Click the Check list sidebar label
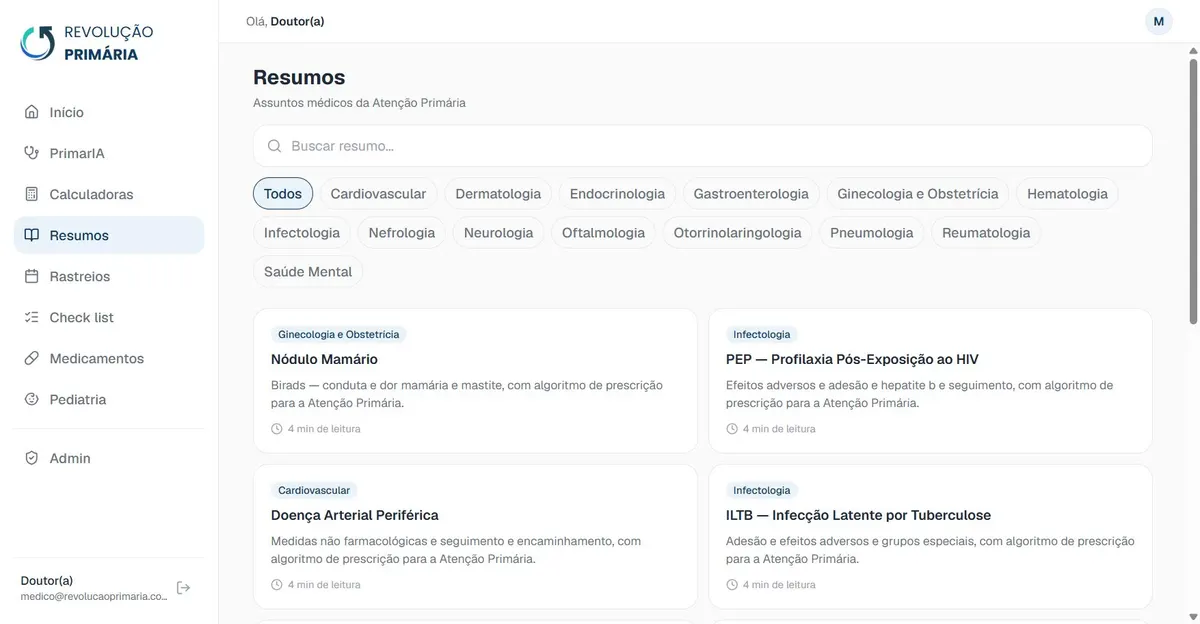 coord(82,317)
